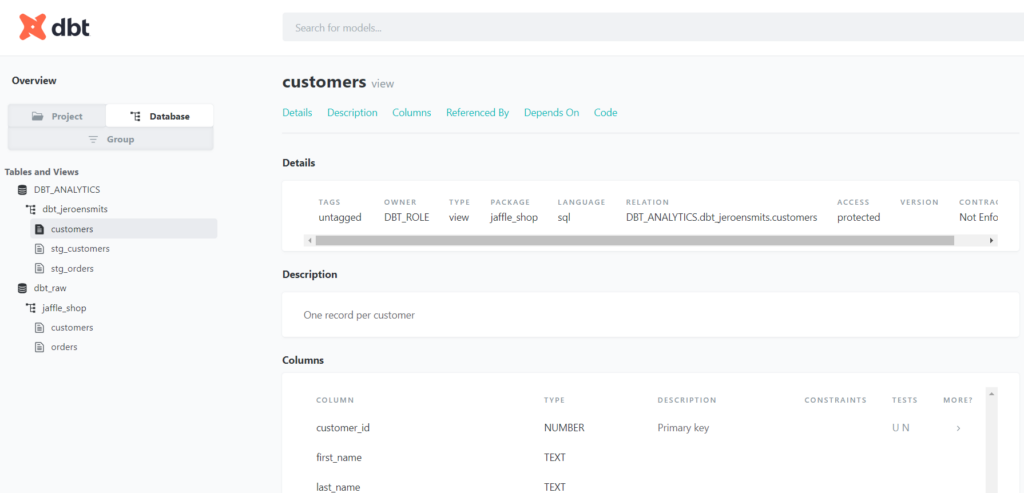Click the customer_id column name
This screenshot has height=493, width=1024.
pyautogui.click(x=344, y=428)
